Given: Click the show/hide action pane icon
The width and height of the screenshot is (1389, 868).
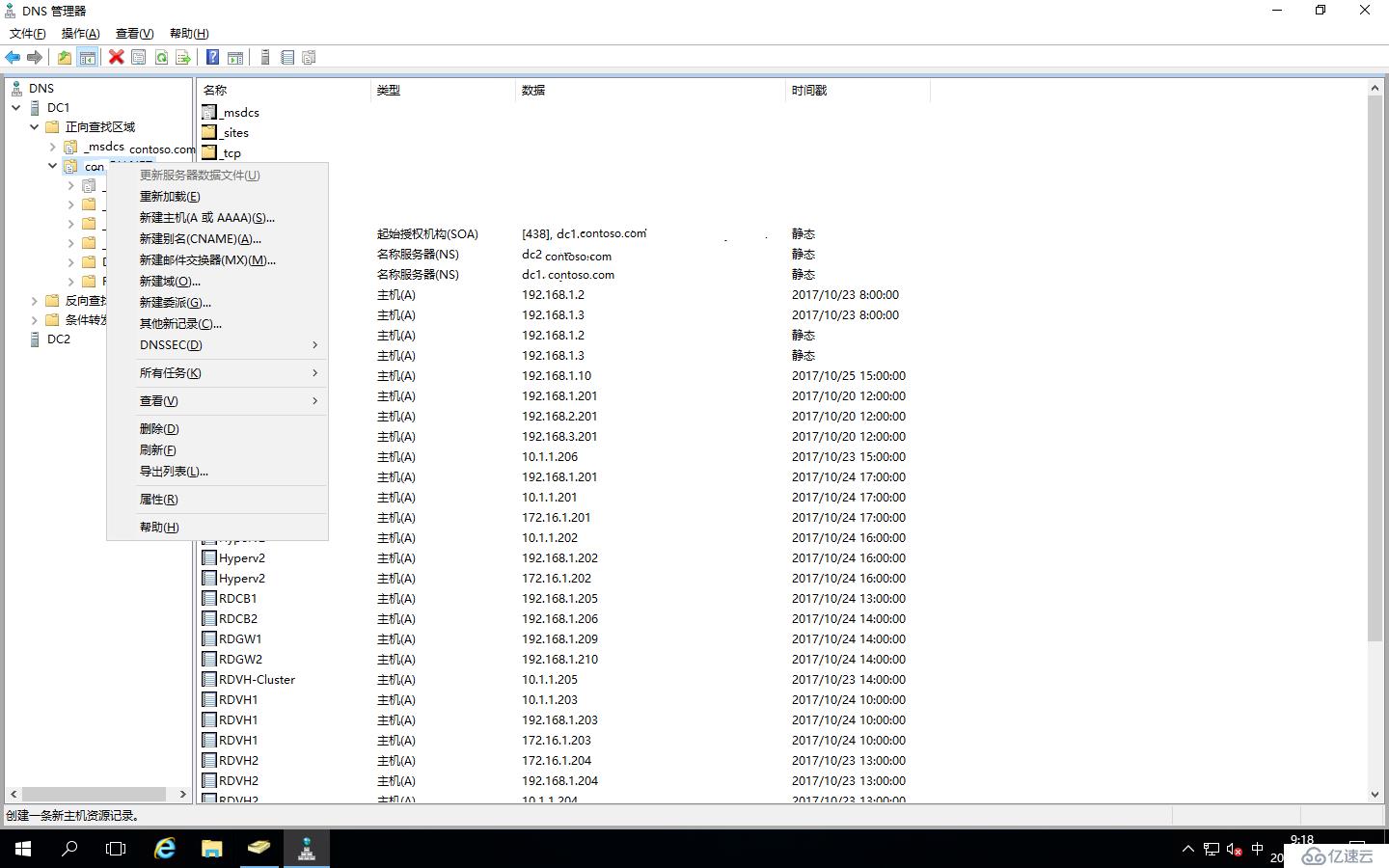Looking at the screenshot, I should click(235, 58).
